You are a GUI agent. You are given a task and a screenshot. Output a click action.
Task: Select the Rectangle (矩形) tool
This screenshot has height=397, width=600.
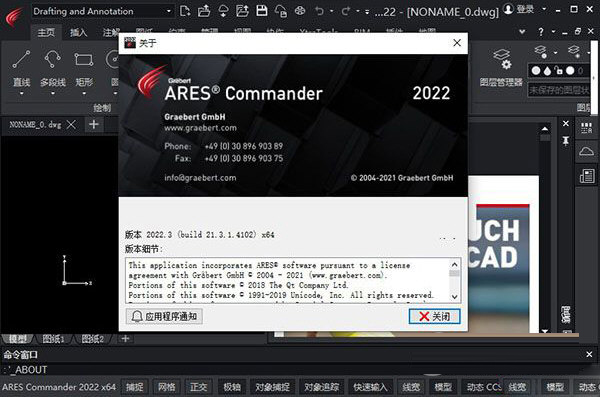pos(84,67)
